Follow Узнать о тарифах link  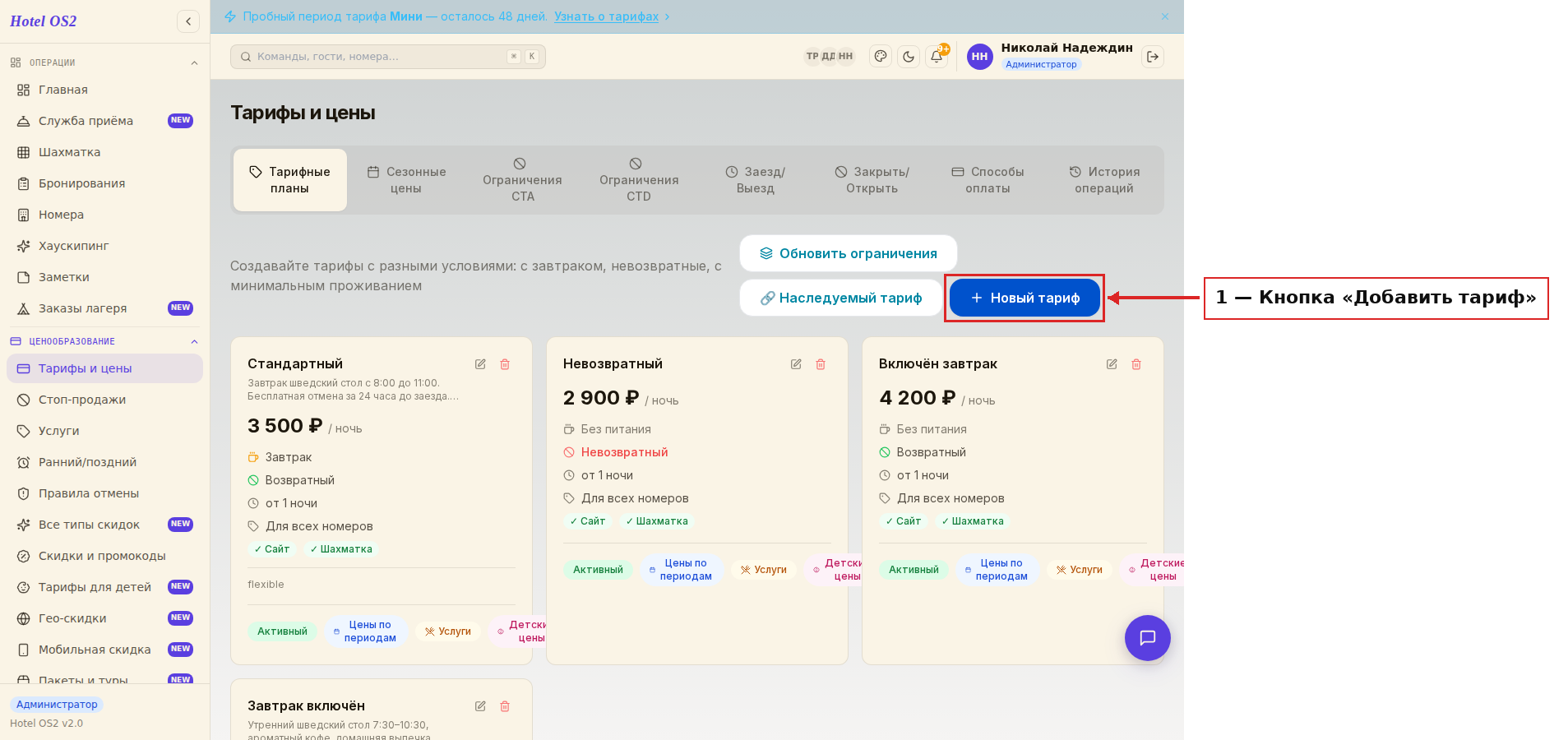pos(606,16)
